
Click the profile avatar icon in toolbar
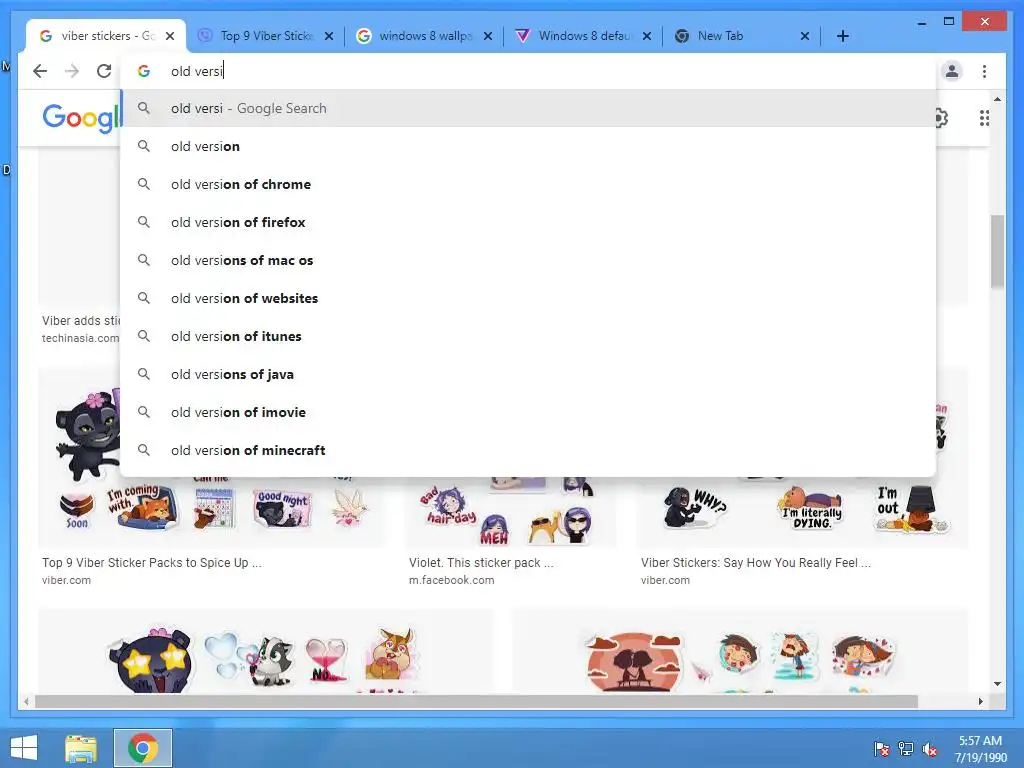point(952,71)
